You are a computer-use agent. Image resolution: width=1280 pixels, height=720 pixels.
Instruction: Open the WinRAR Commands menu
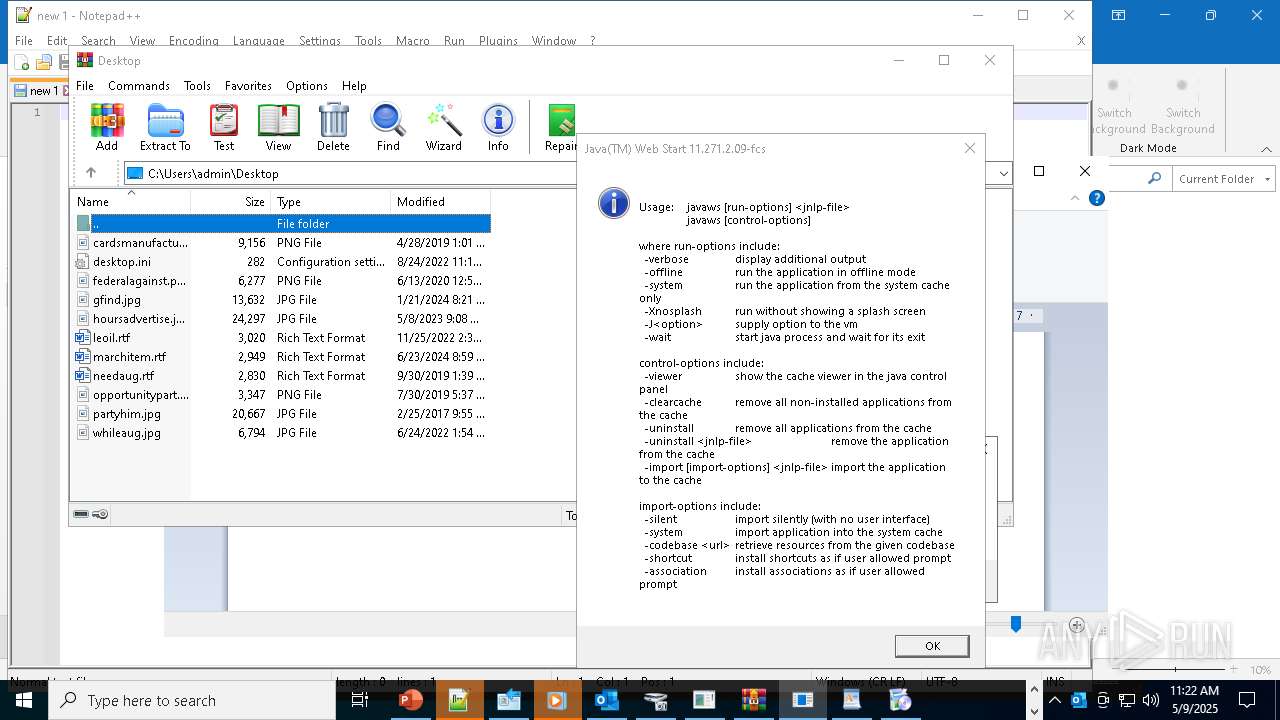point(139,86)
